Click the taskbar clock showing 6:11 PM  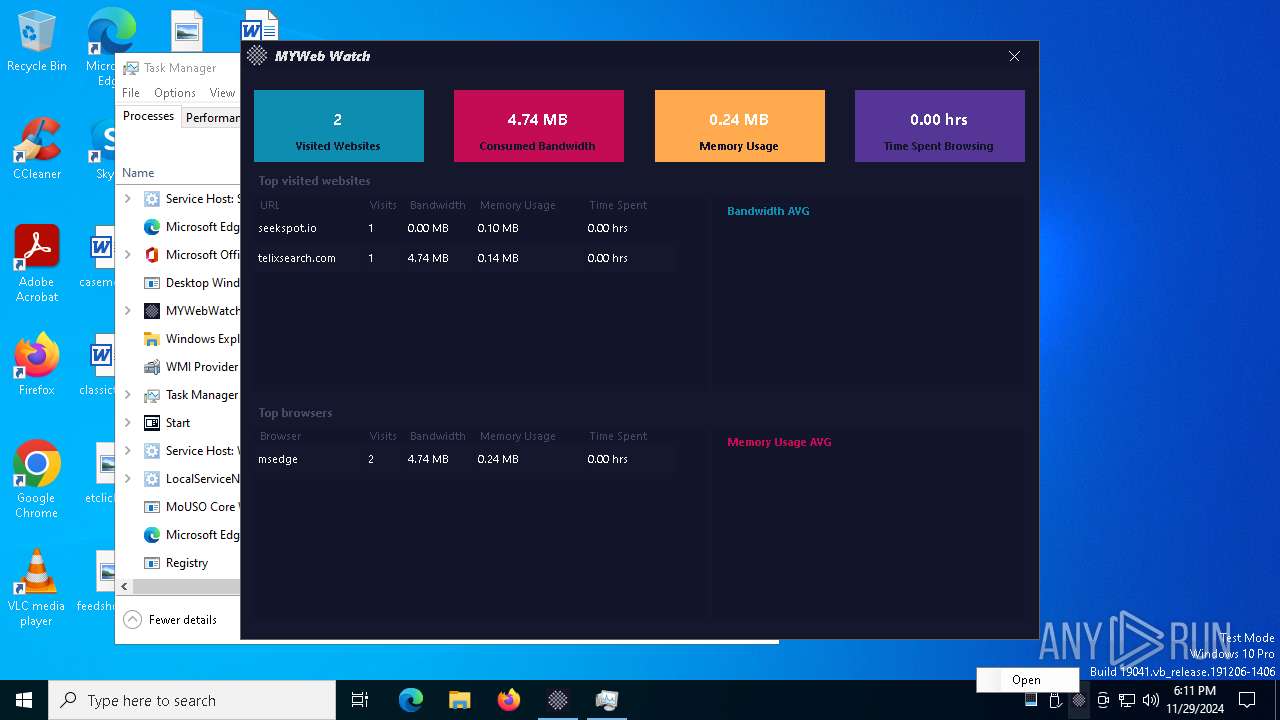point(1195,700)
